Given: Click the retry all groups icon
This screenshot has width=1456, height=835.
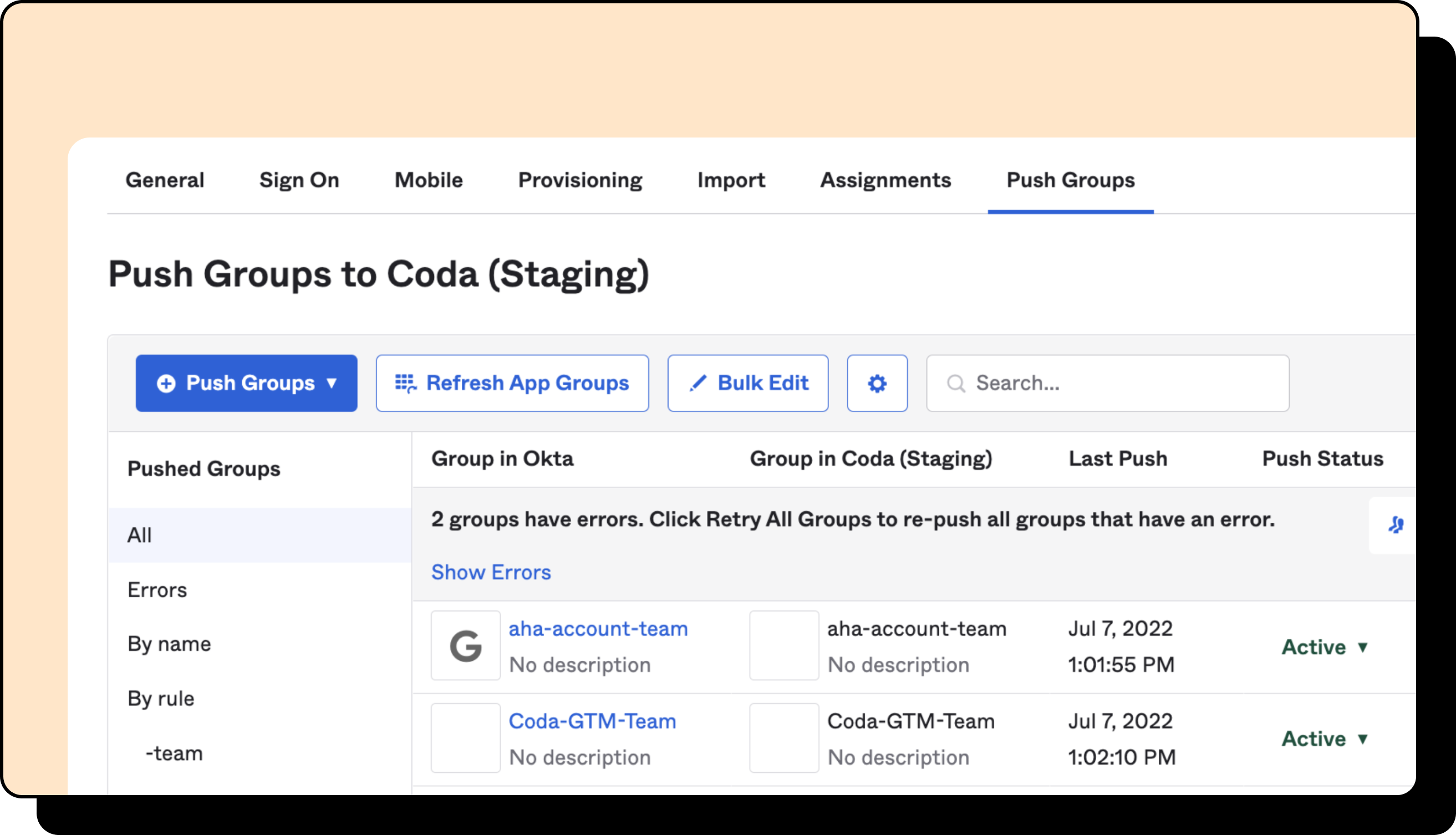Looking at the screenshot, I should pos(1395,525).
